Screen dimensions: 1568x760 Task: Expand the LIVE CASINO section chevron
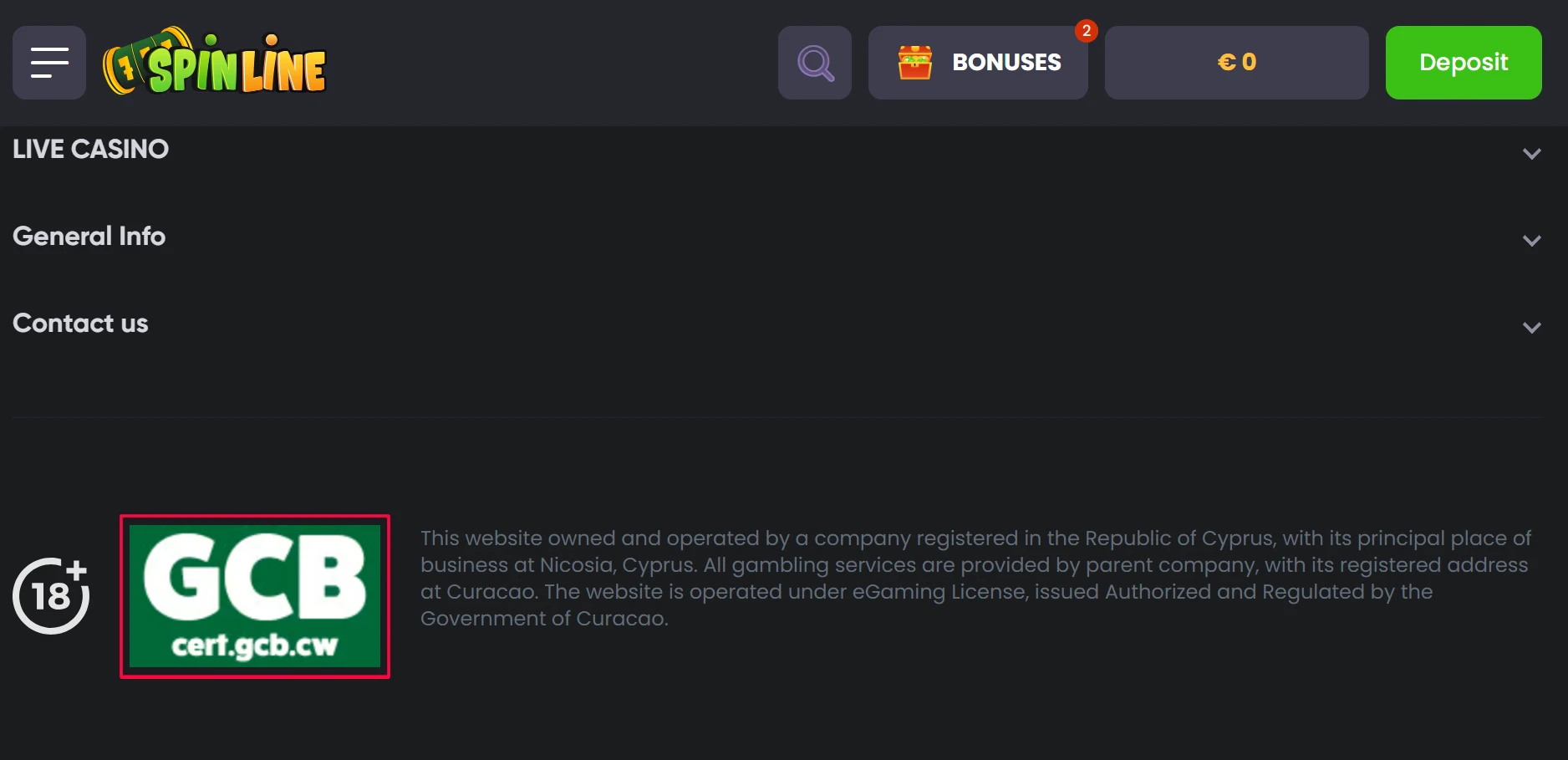[x=1531, y=154]
